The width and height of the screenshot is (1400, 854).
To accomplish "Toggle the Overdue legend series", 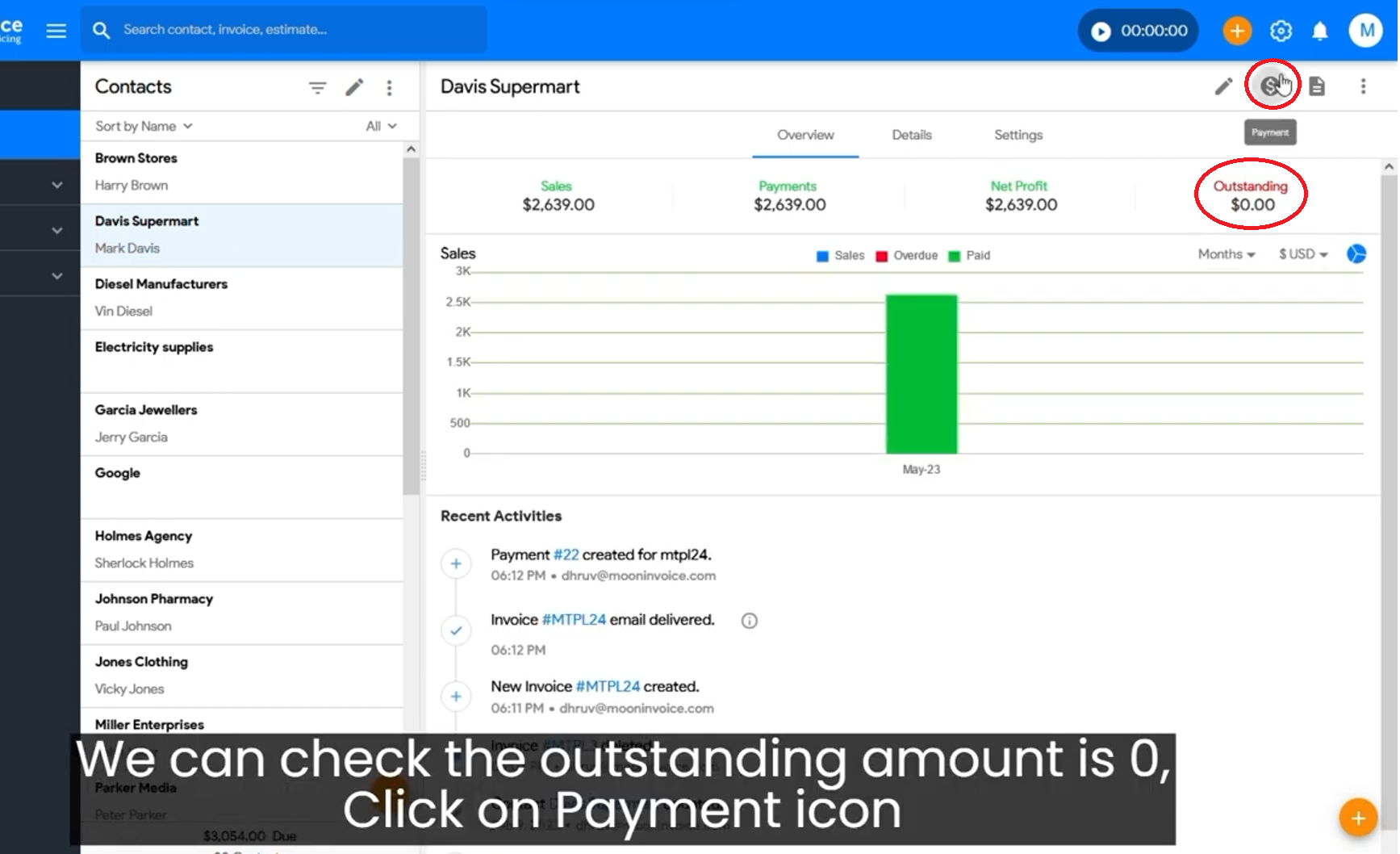I will (907, 256).
